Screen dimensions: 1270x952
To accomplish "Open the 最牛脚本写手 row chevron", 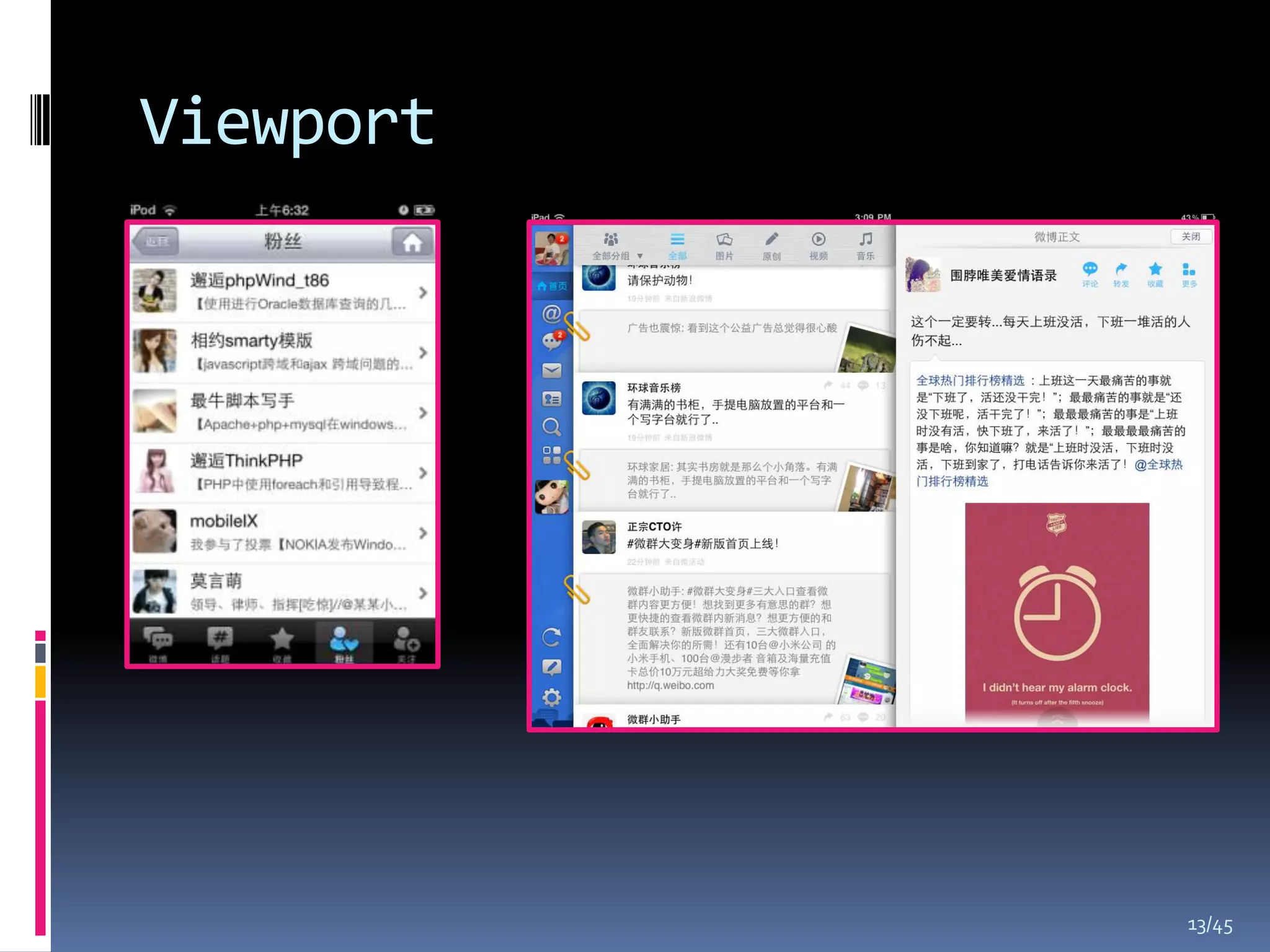I will (x=423, y=412).
